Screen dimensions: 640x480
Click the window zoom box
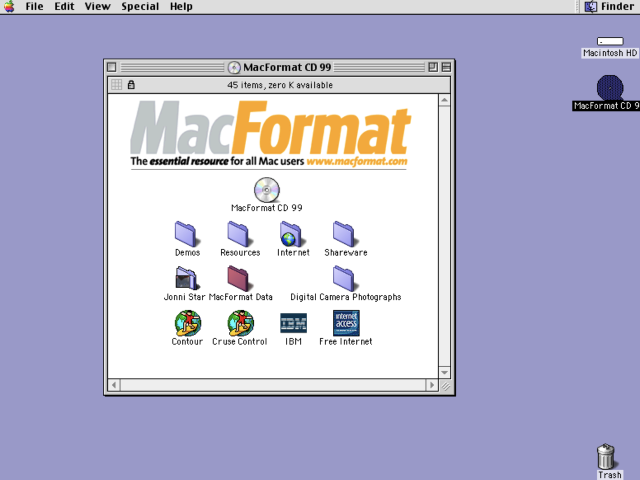tap(433, 67)
